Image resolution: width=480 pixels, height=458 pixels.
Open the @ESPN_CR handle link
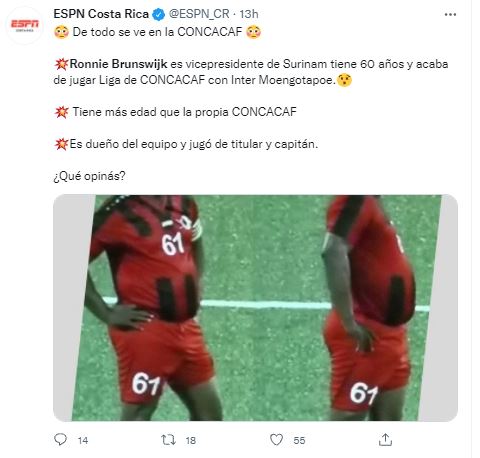(x=199, y=14)
